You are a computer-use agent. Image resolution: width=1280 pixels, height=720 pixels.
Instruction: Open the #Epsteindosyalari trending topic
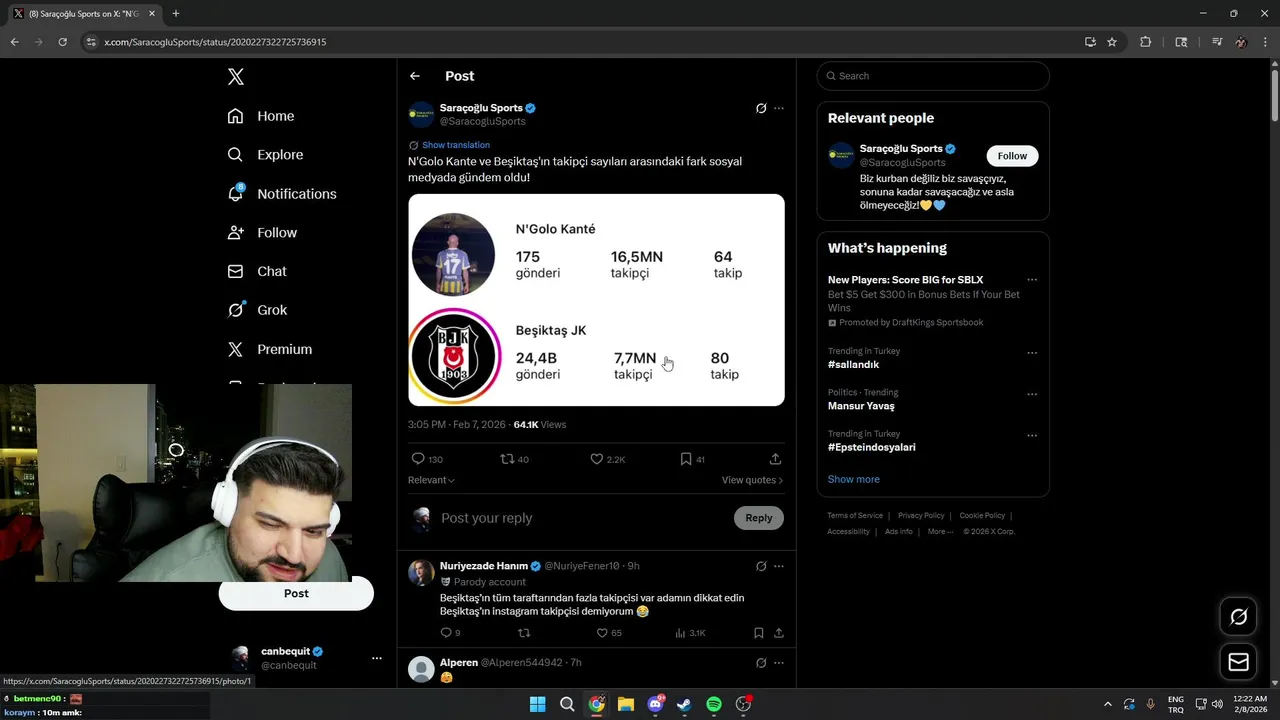(871, 447)
